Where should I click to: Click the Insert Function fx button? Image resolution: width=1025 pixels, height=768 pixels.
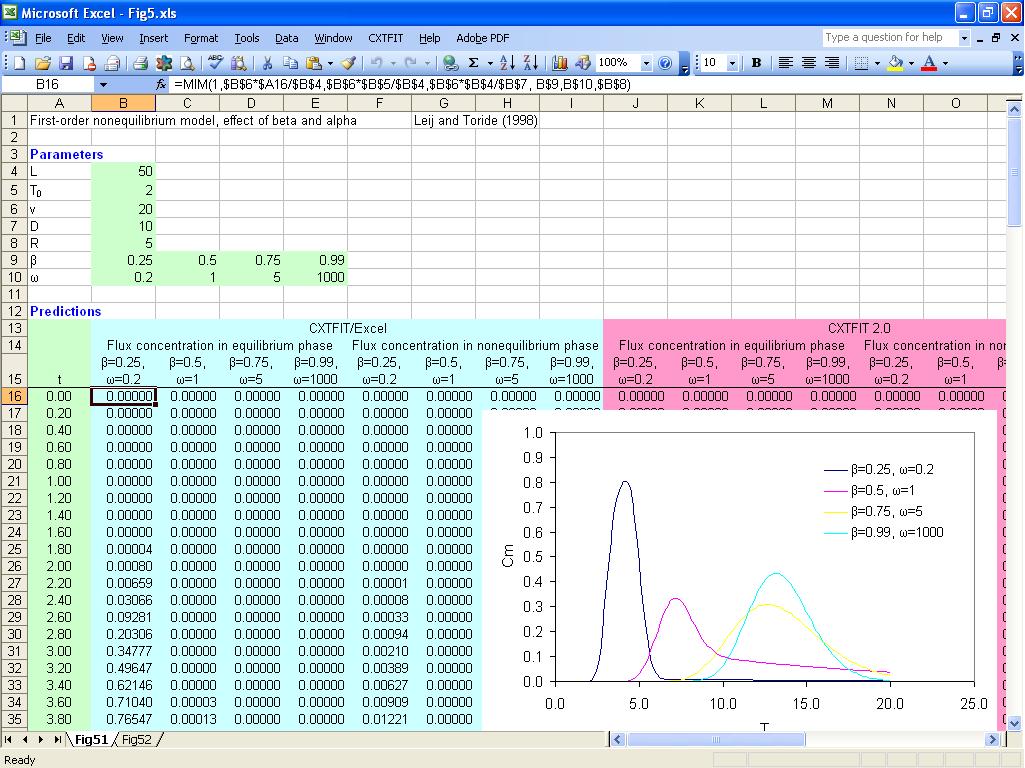pos(161,85)
